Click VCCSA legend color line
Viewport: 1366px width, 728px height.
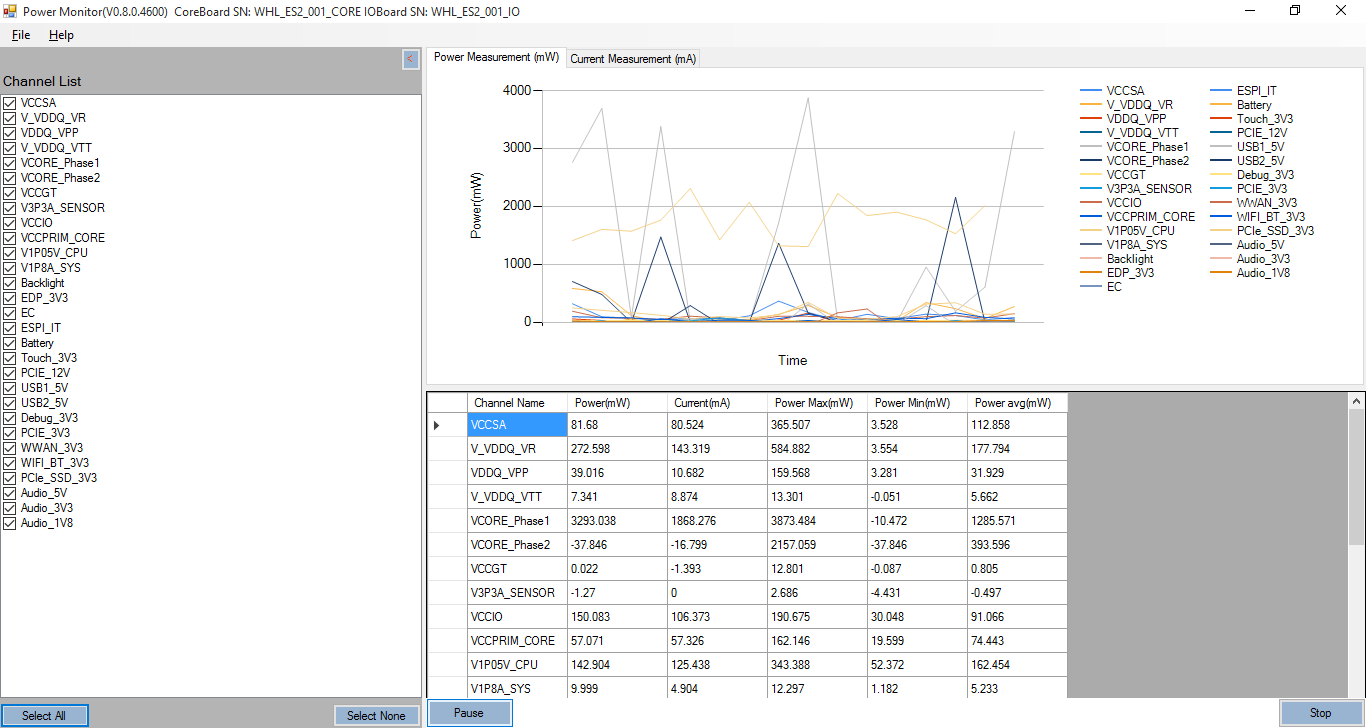(x=1090, y=91)
